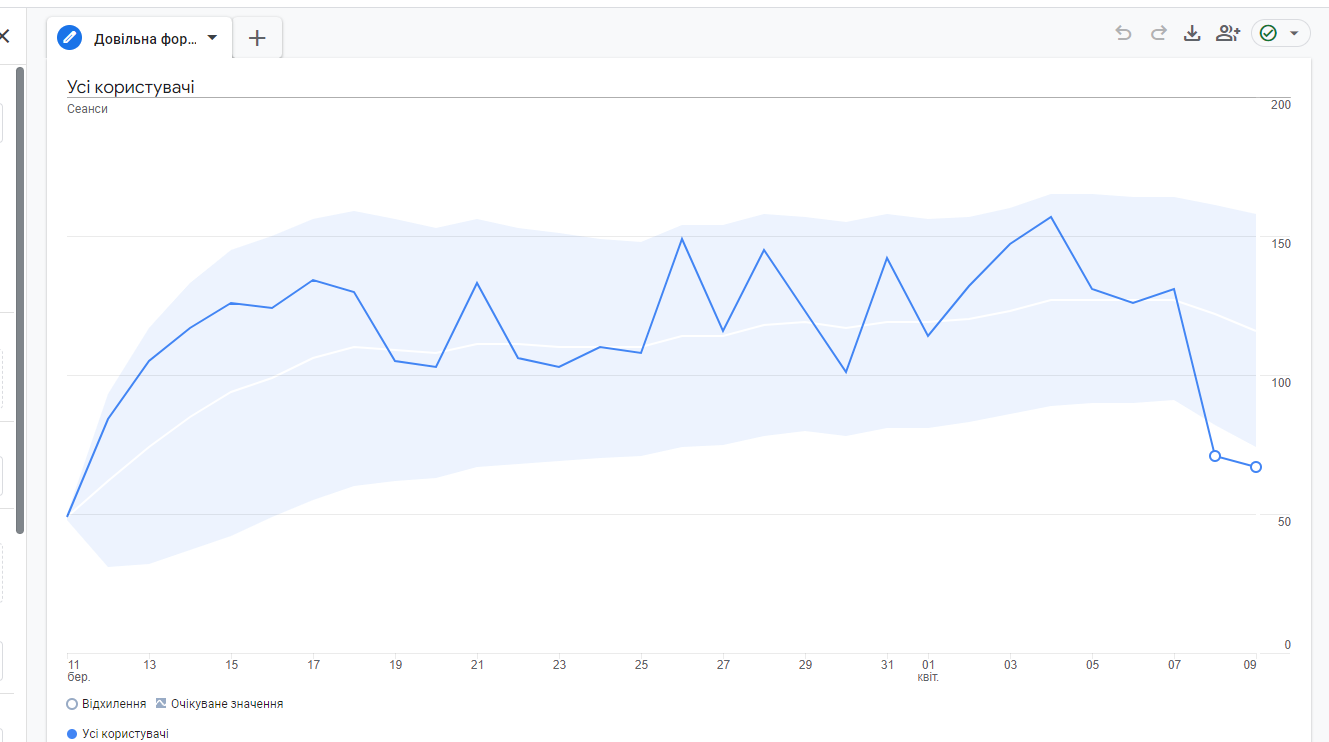Image resolution: width=1329 pixels, height=742 pixels.
Task: Click the redo arrow icon
Action: [x=1158, y=33]
